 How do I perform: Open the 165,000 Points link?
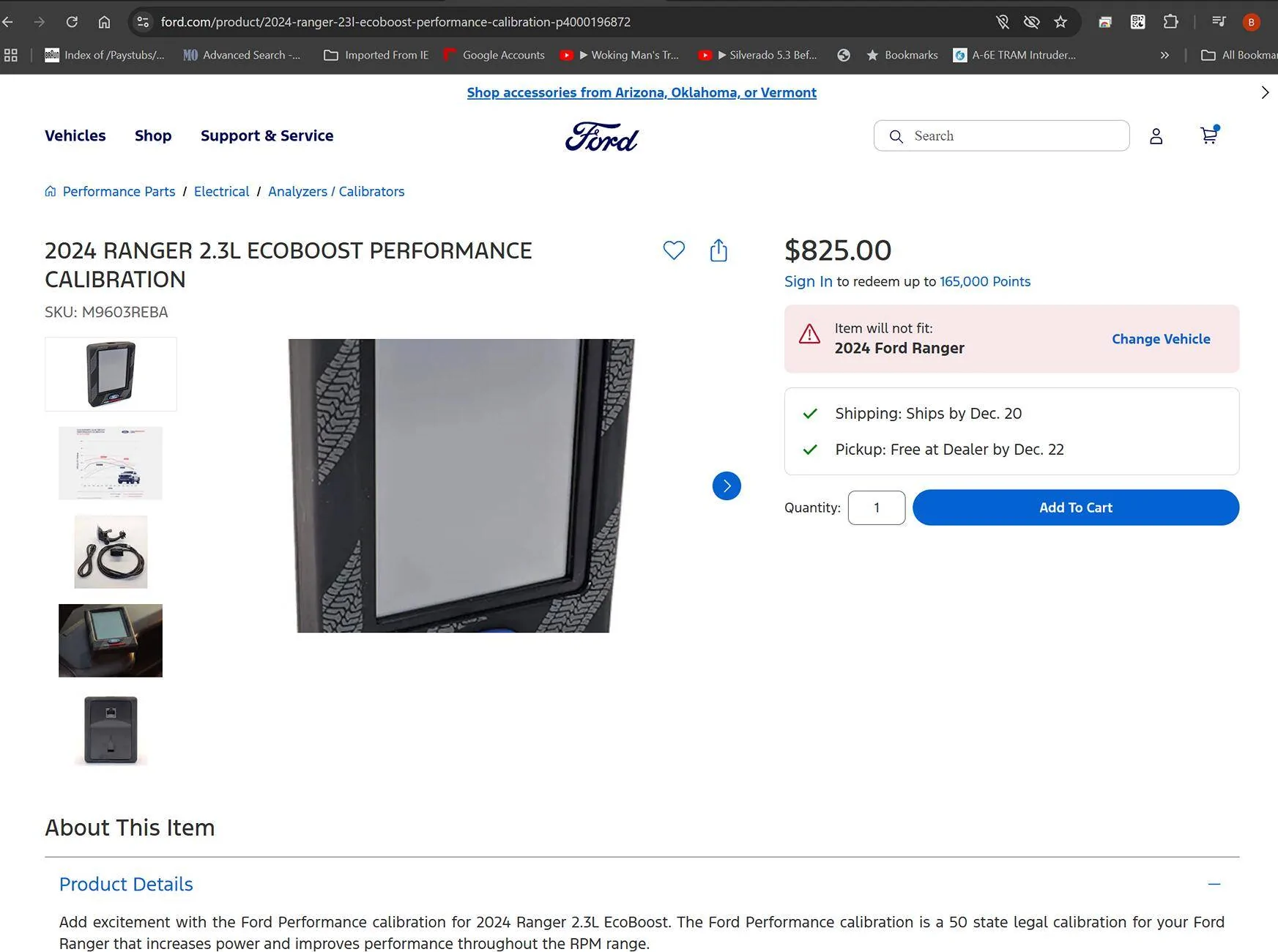coord(985,281)
